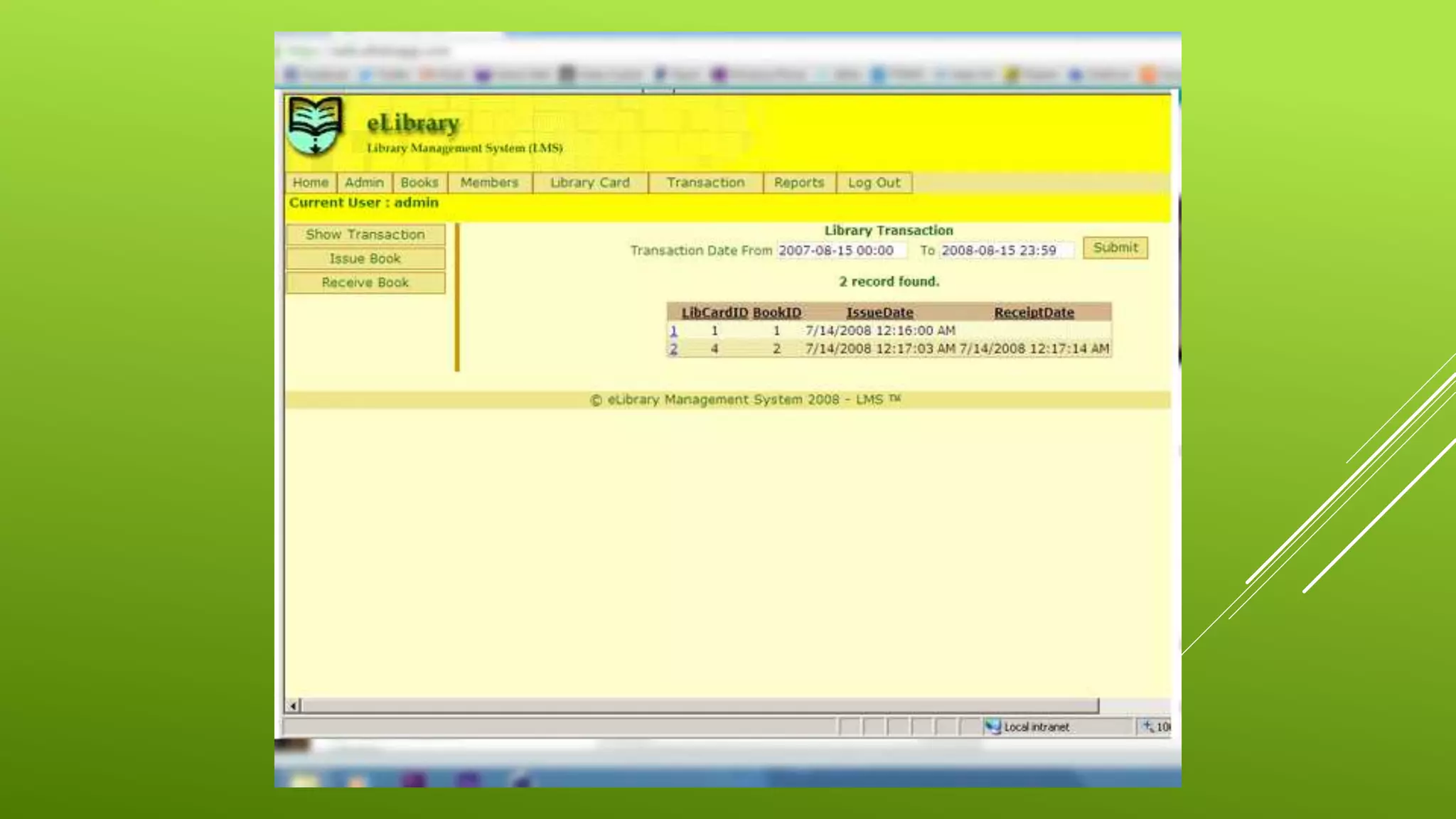Open the Home menu item

(x=311, y=183)
